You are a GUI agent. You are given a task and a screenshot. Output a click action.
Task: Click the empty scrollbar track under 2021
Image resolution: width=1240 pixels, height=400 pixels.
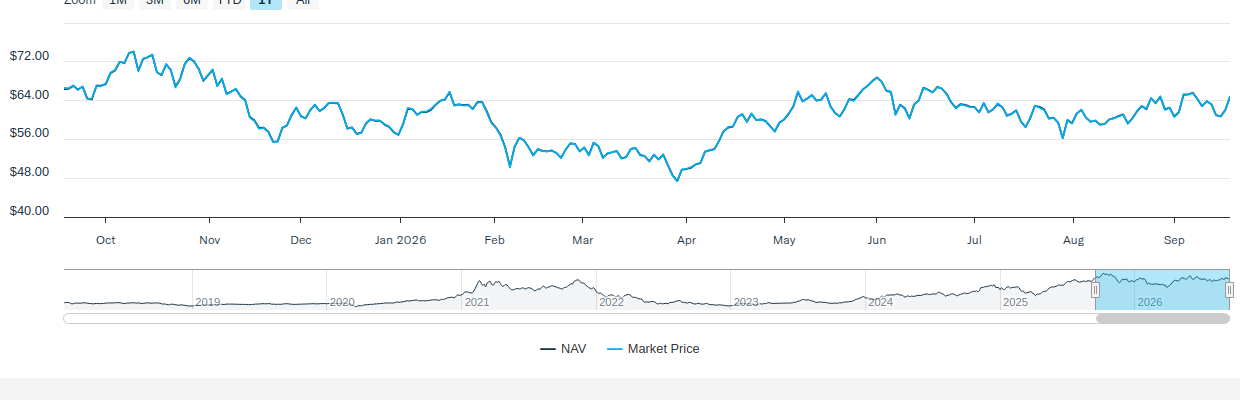click(477, 319)
